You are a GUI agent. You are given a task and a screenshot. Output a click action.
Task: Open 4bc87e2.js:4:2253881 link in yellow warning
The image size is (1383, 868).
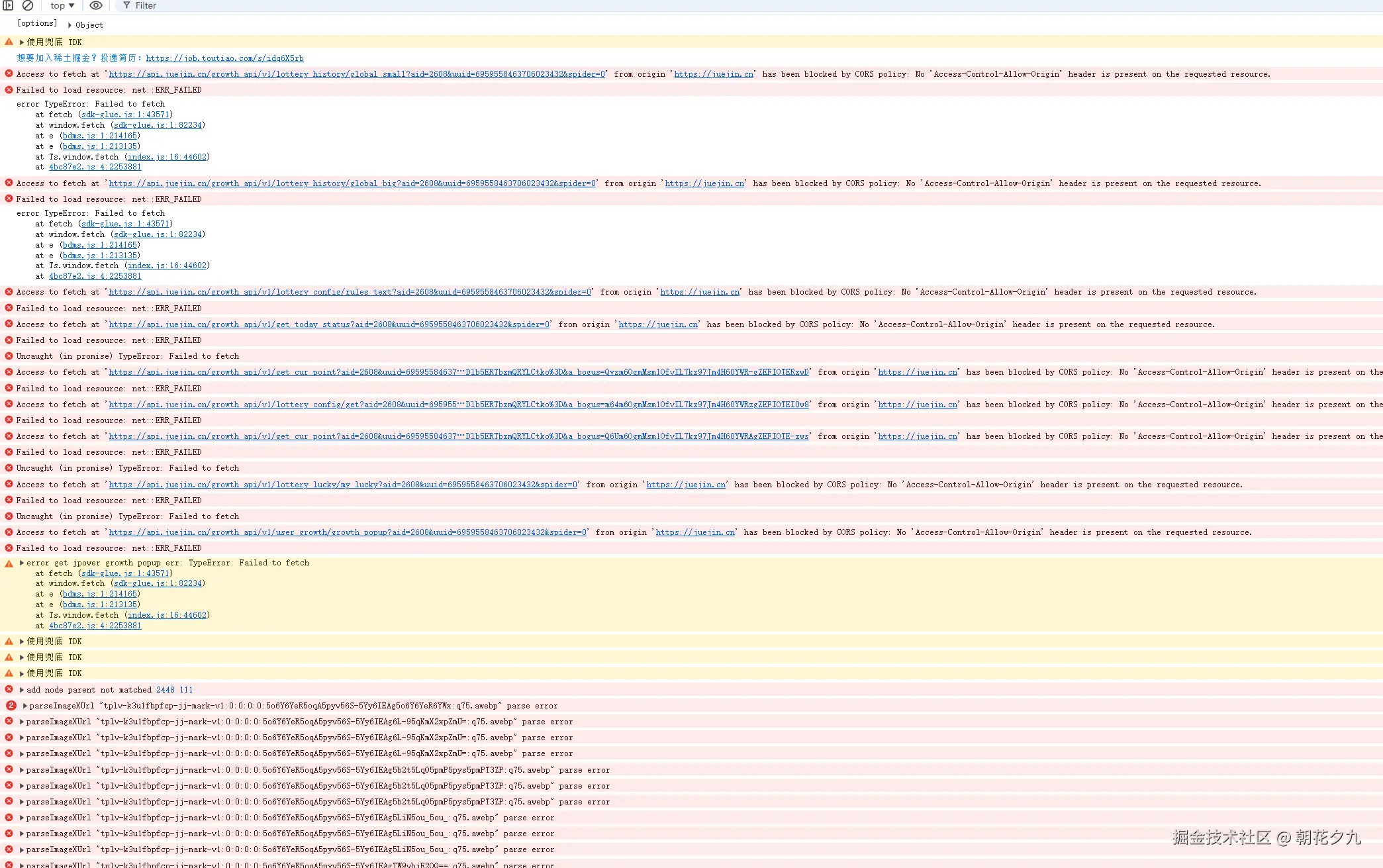[x=95, y=626]
